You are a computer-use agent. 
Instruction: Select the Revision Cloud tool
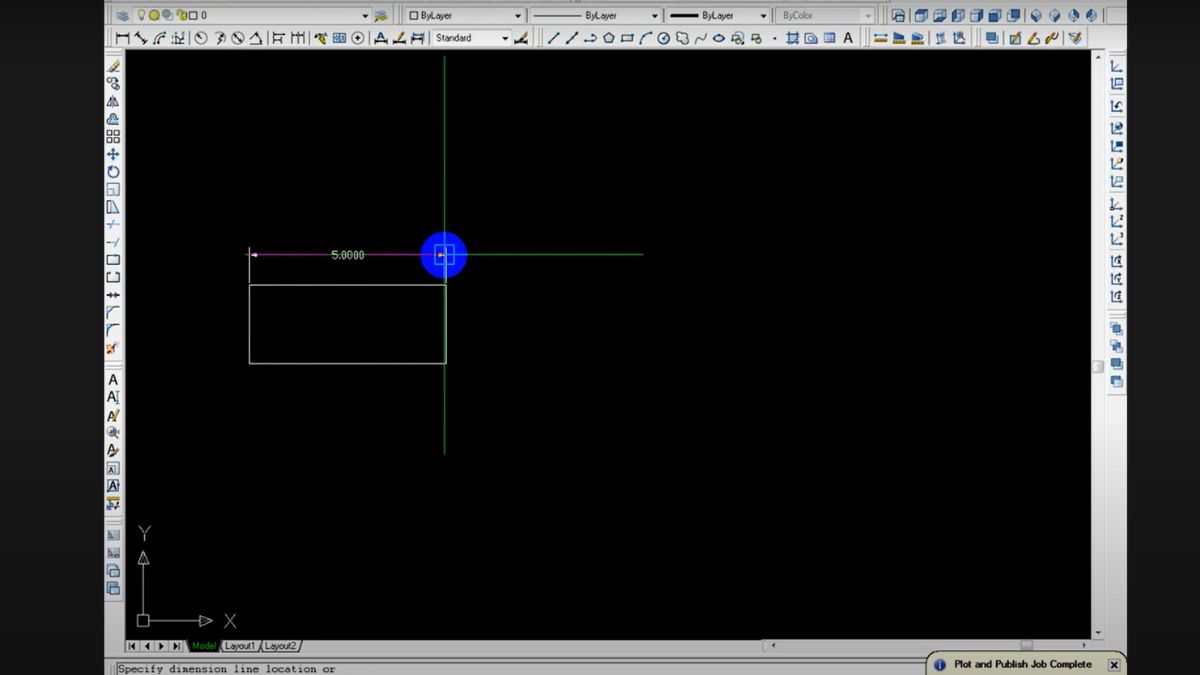click(x=682, y=38)
